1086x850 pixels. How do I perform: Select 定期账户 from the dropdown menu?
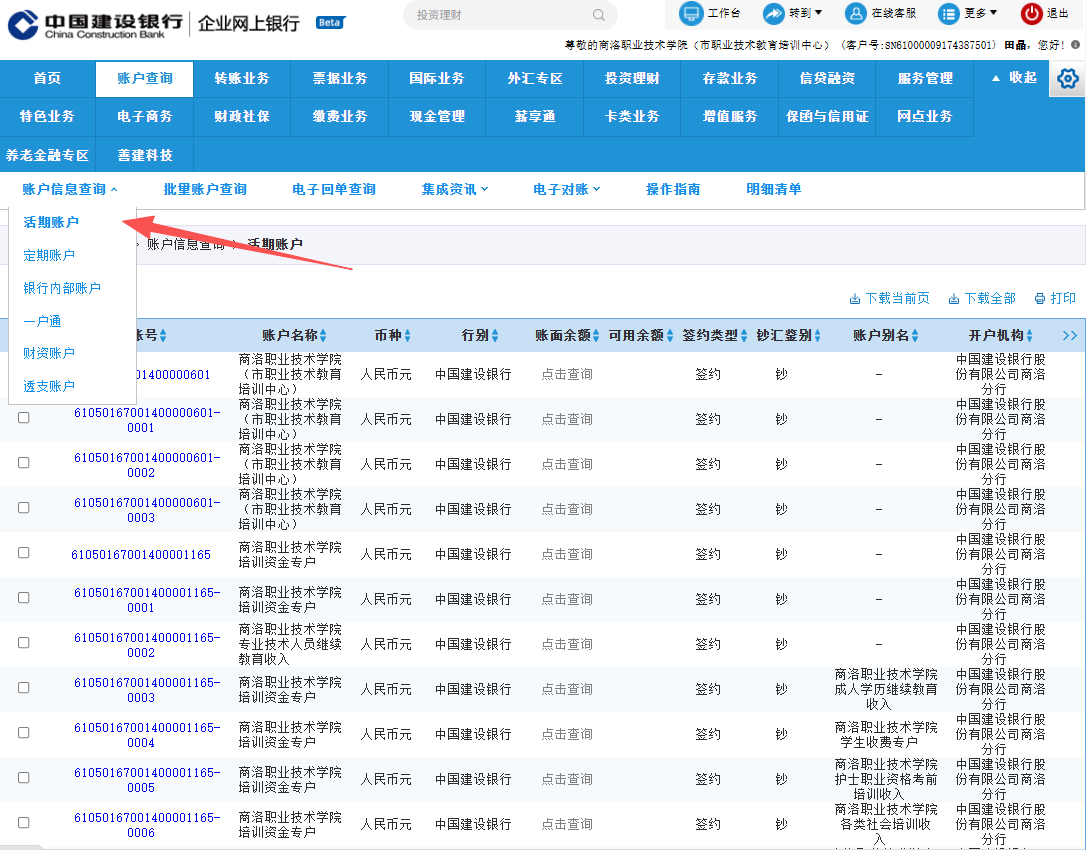point(48,255)
